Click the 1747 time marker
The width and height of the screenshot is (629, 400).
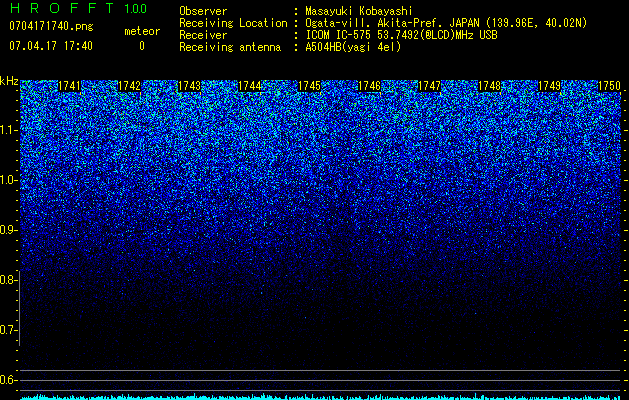tap(429, 86)
